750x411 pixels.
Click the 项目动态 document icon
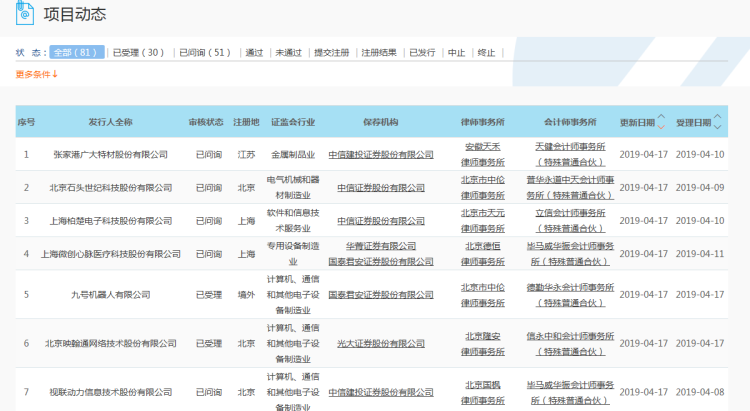[x=25, y=14]
